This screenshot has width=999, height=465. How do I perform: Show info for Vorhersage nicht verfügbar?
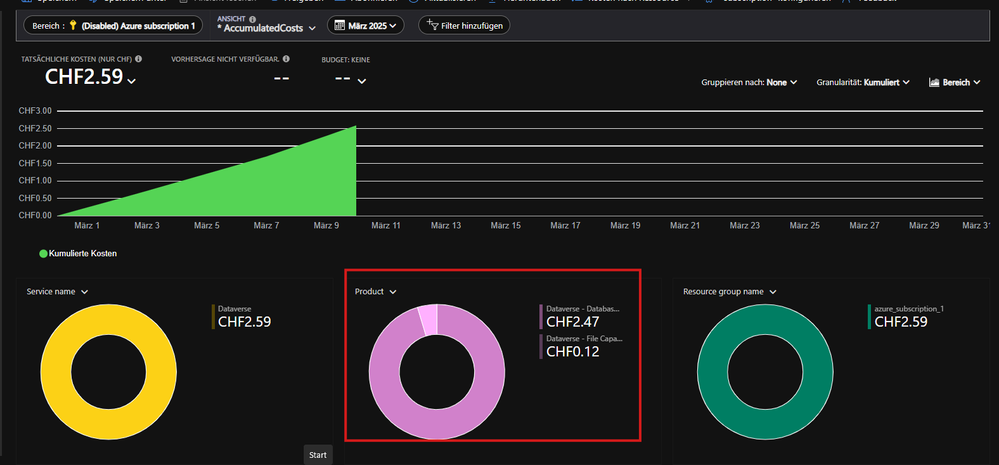point(286,59)
